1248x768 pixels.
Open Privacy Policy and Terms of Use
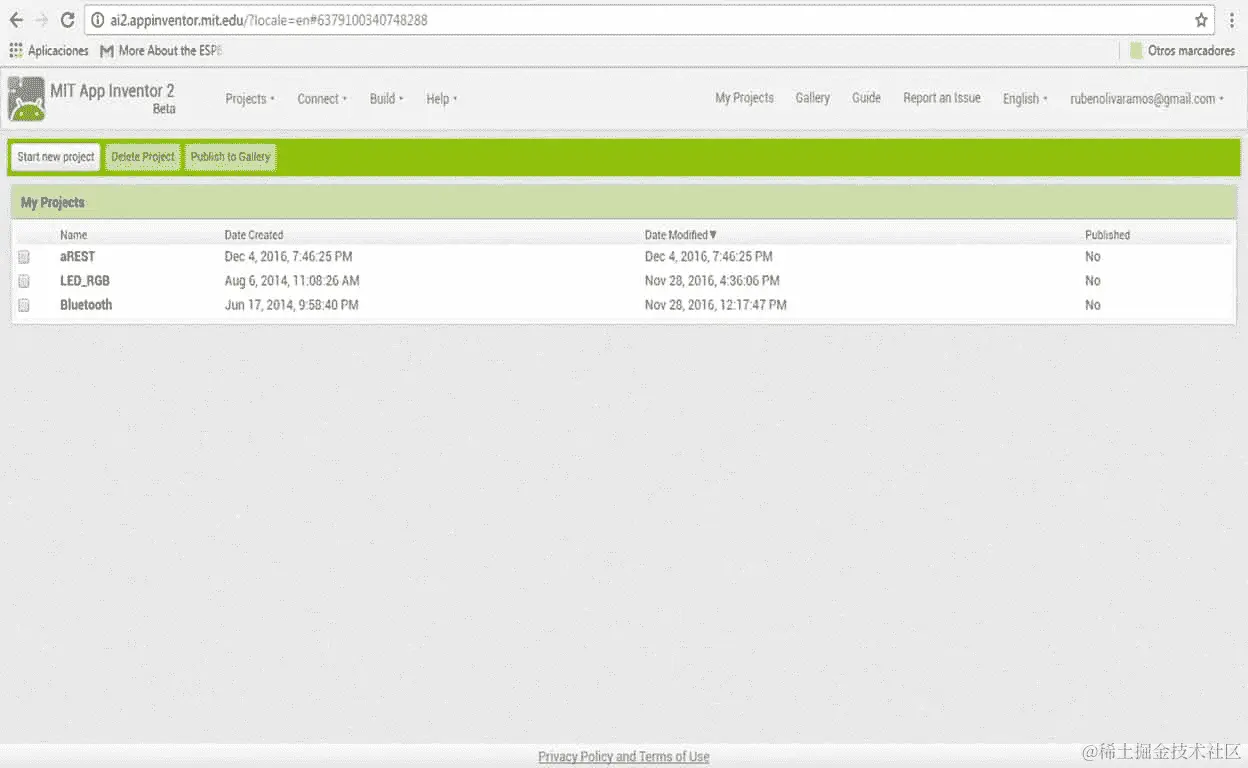pos(624,757)
